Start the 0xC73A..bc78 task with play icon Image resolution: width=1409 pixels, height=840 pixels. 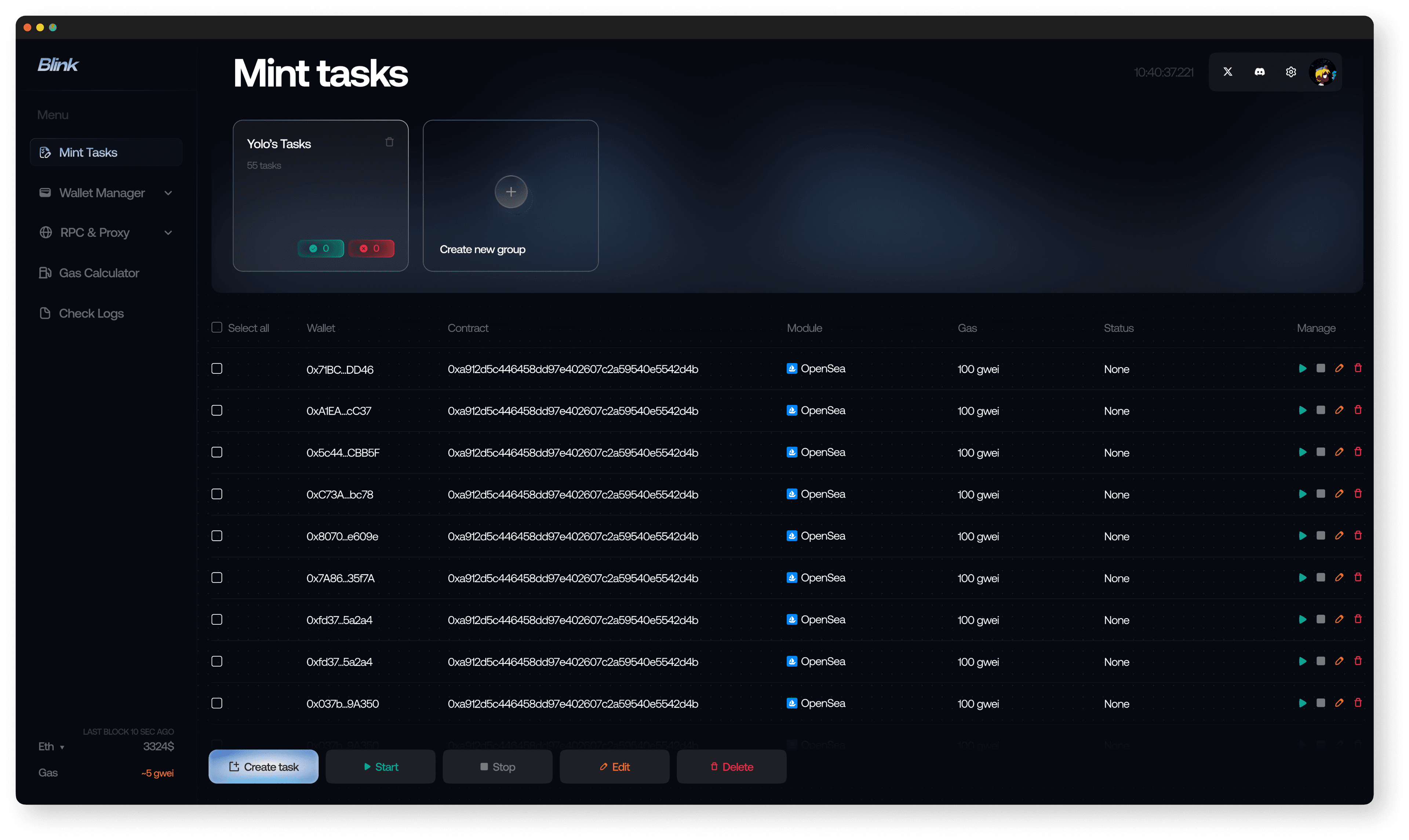pyautogui.click(x=1302, y=494)
